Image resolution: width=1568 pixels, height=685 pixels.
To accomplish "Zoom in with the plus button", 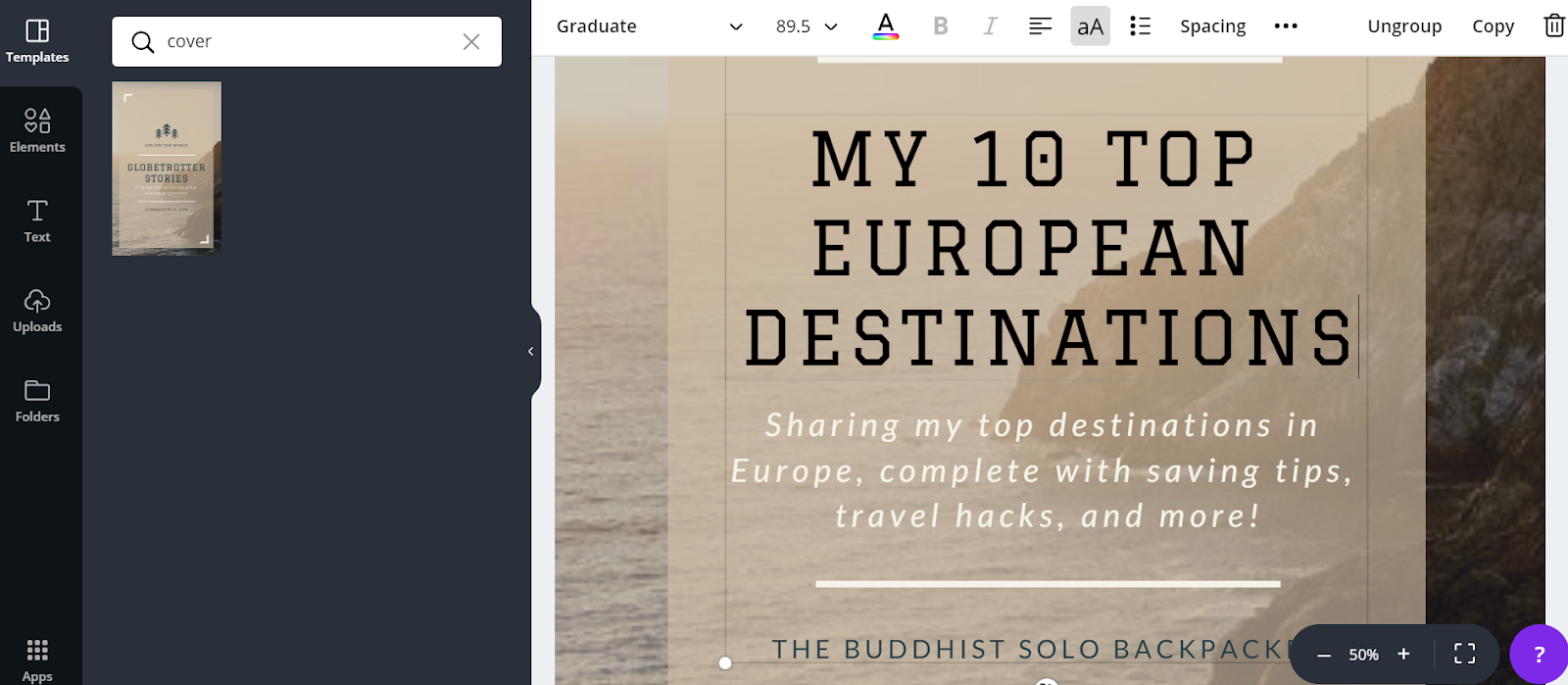I will (1403, 654).
